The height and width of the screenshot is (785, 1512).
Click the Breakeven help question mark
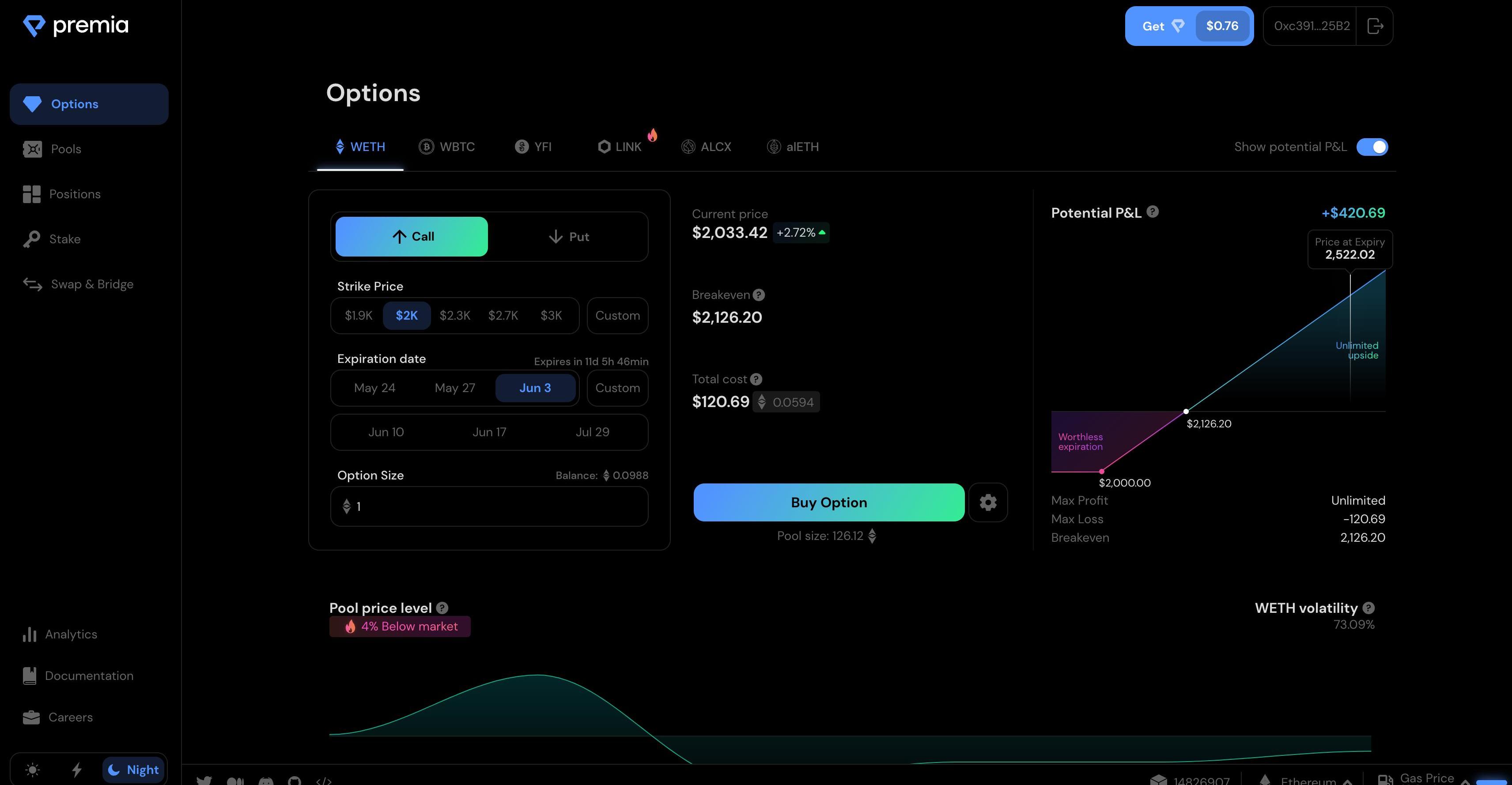tap(758, 295)
